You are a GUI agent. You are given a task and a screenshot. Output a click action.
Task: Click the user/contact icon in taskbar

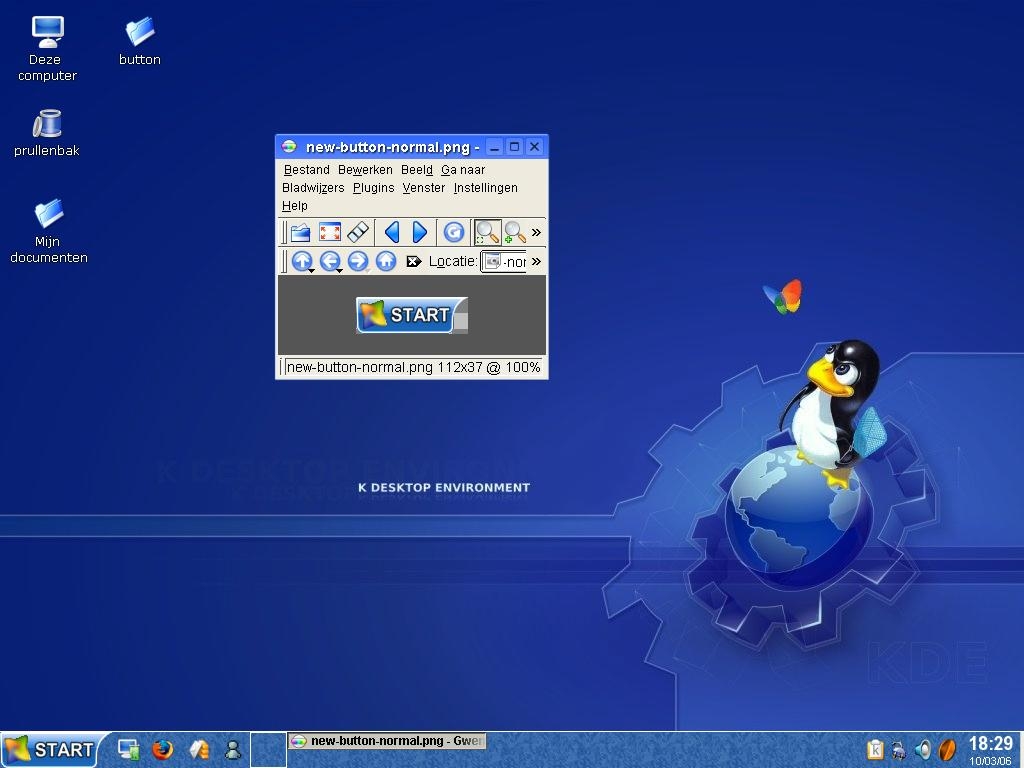pyautogui.click(x=232, y=749)
